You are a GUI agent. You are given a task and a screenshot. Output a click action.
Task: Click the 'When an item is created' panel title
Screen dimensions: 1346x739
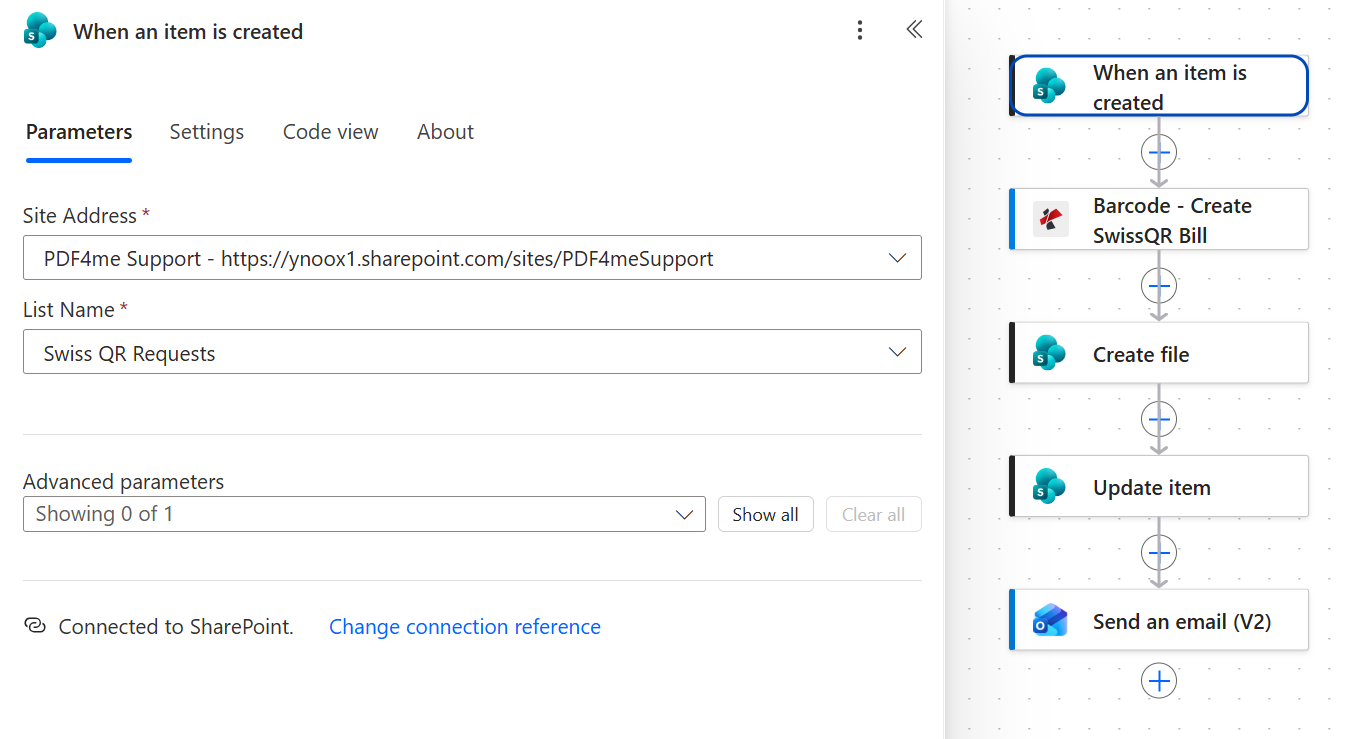[188, 31]
